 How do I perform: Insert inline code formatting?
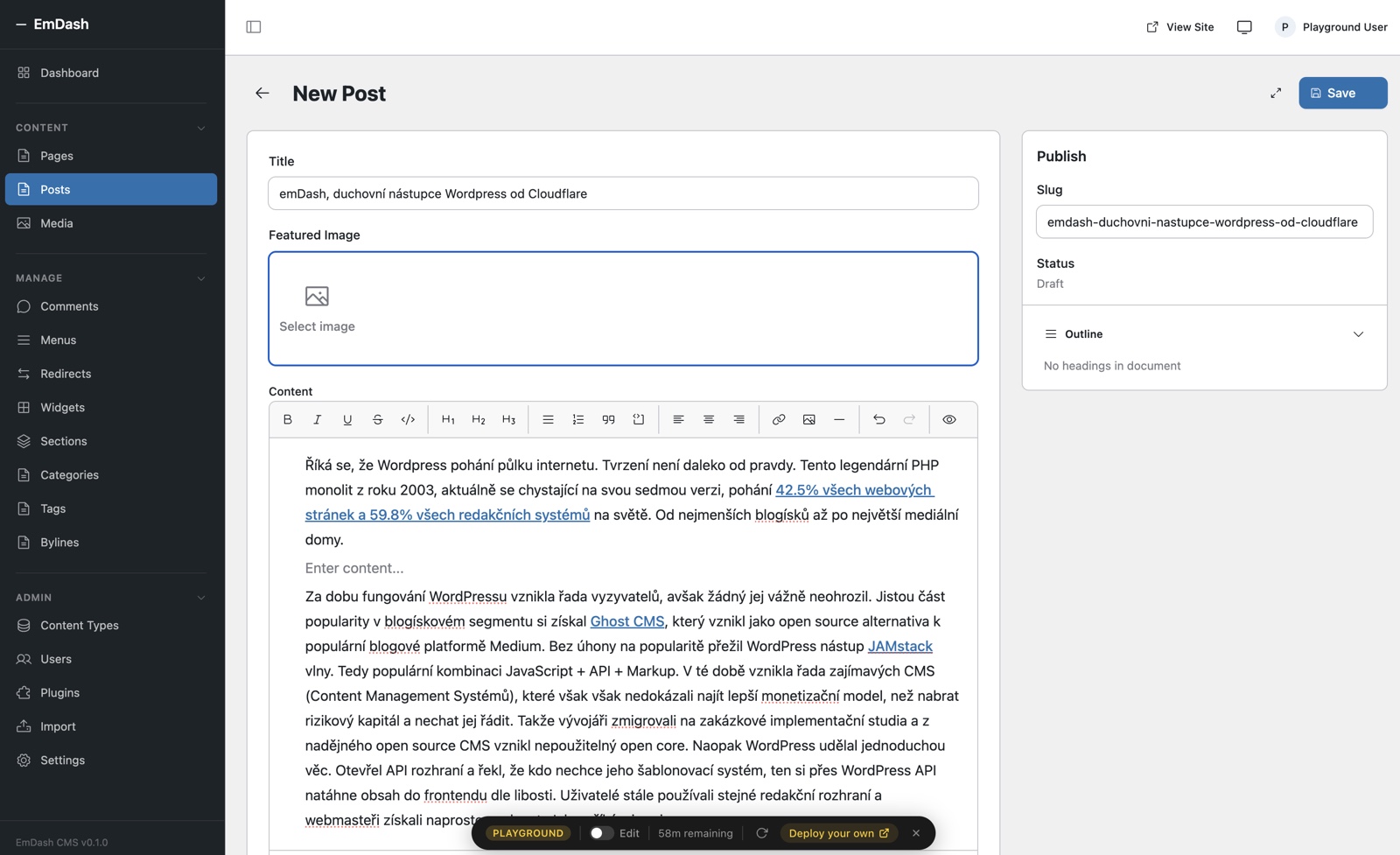pos(408,420)
